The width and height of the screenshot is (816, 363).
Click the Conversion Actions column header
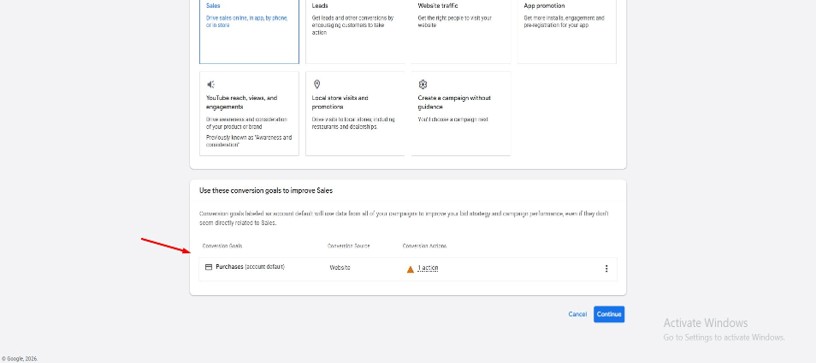click(425, 246)
